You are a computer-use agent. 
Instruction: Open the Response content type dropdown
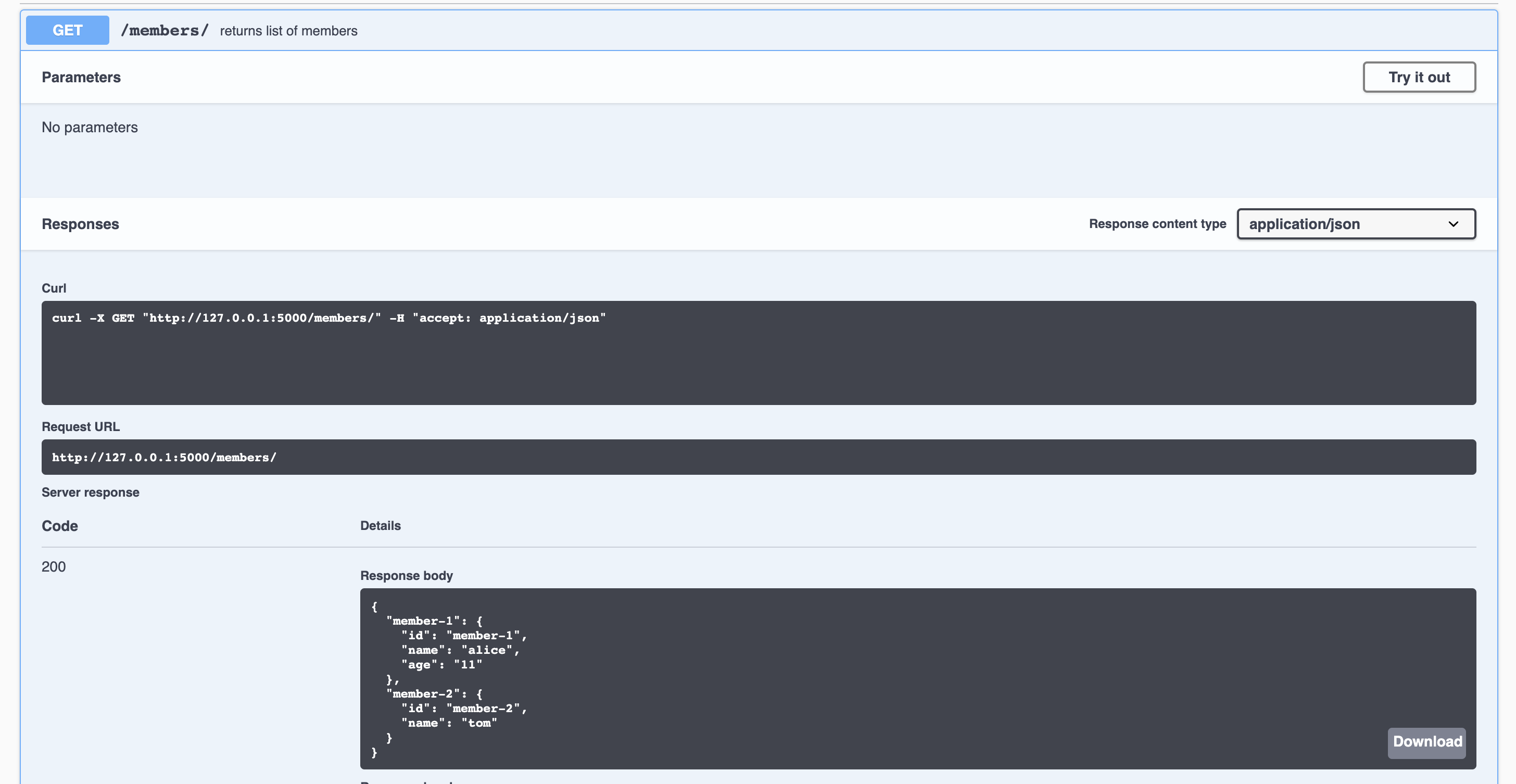click(1356, 224)
